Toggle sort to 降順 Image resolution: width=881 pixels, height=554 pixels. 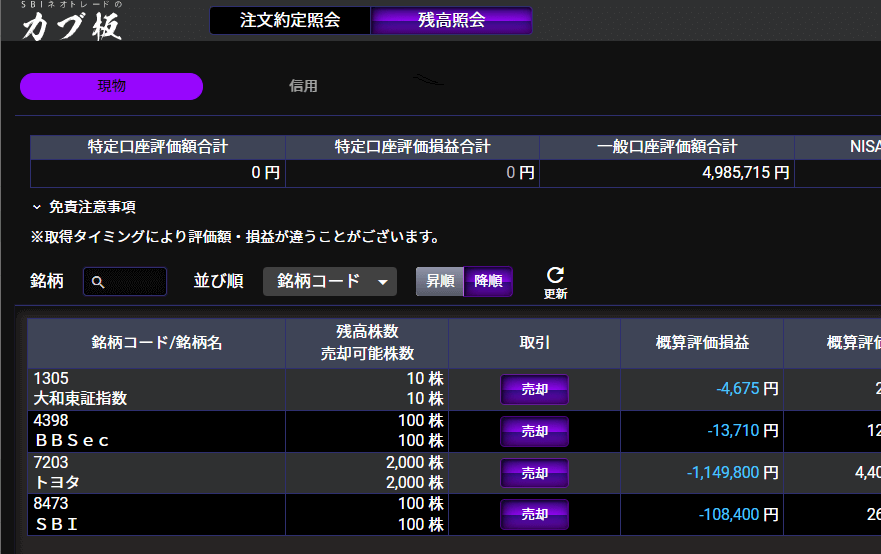488,281
